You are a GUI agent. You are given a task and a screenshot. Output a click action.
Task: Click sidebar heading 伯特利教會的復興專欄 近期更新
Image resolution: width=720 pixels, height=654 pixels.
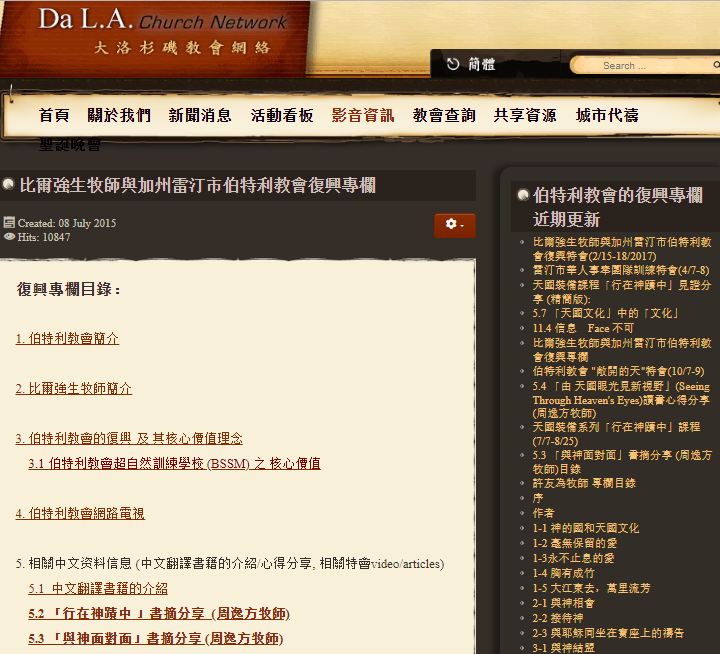pos(618,208)
